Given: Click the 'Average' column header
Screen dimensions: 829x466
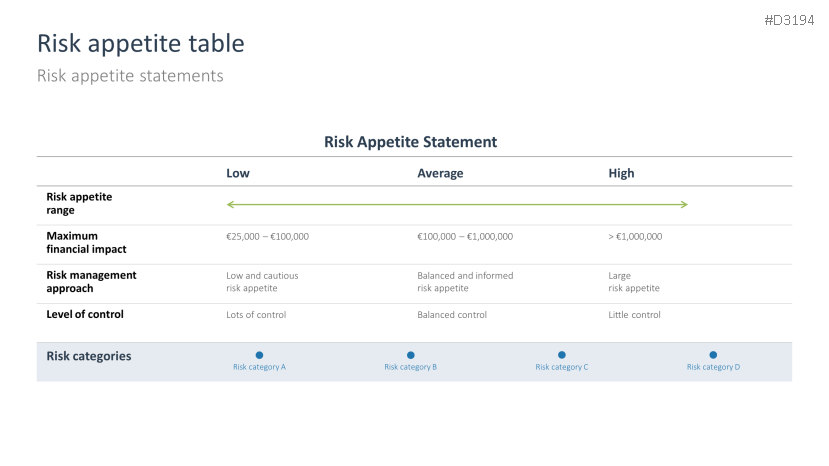Looking at the screenshot, I should [440, 173].
